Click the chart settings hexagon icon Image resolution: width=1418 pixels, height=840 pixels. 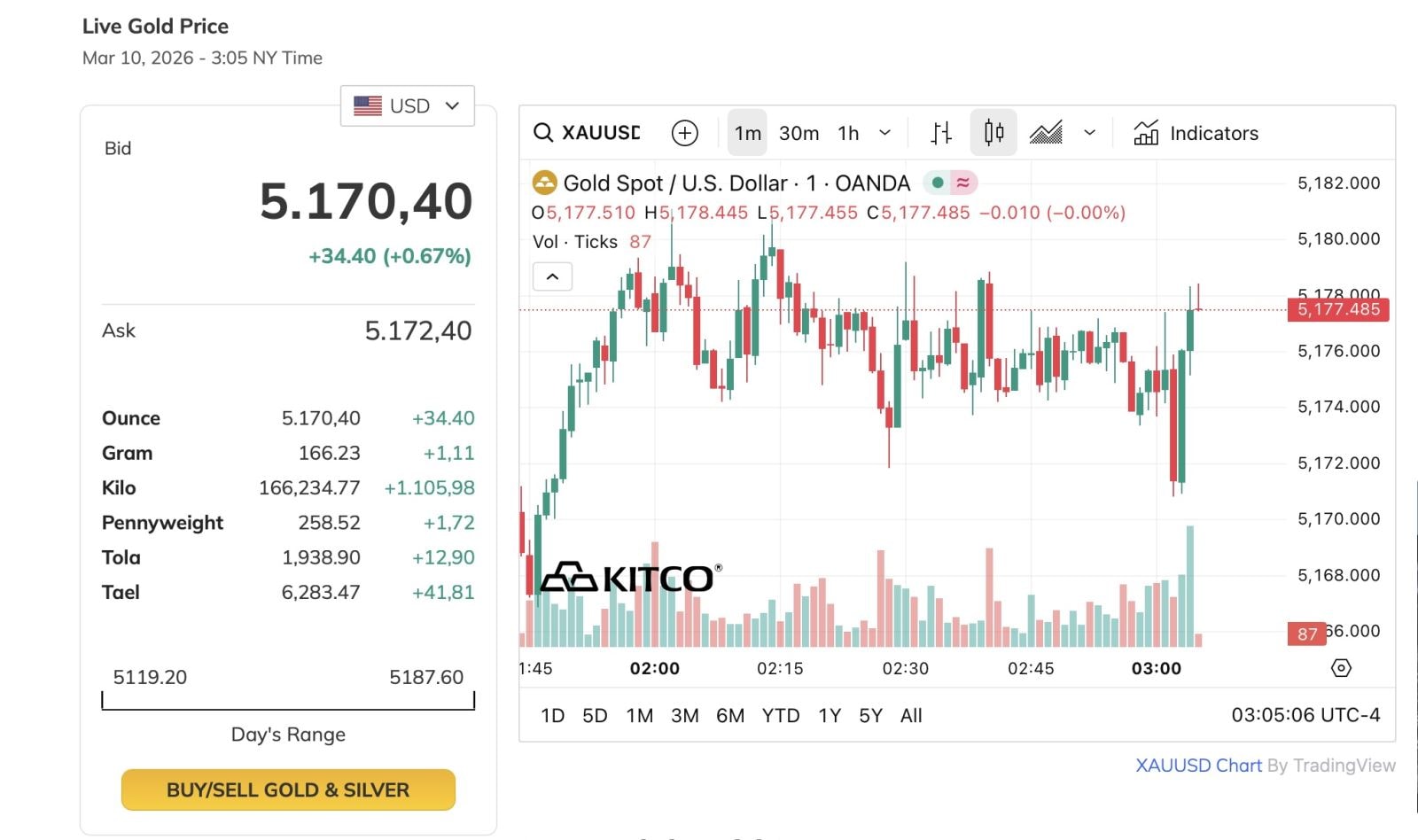tap(1341, 668)
